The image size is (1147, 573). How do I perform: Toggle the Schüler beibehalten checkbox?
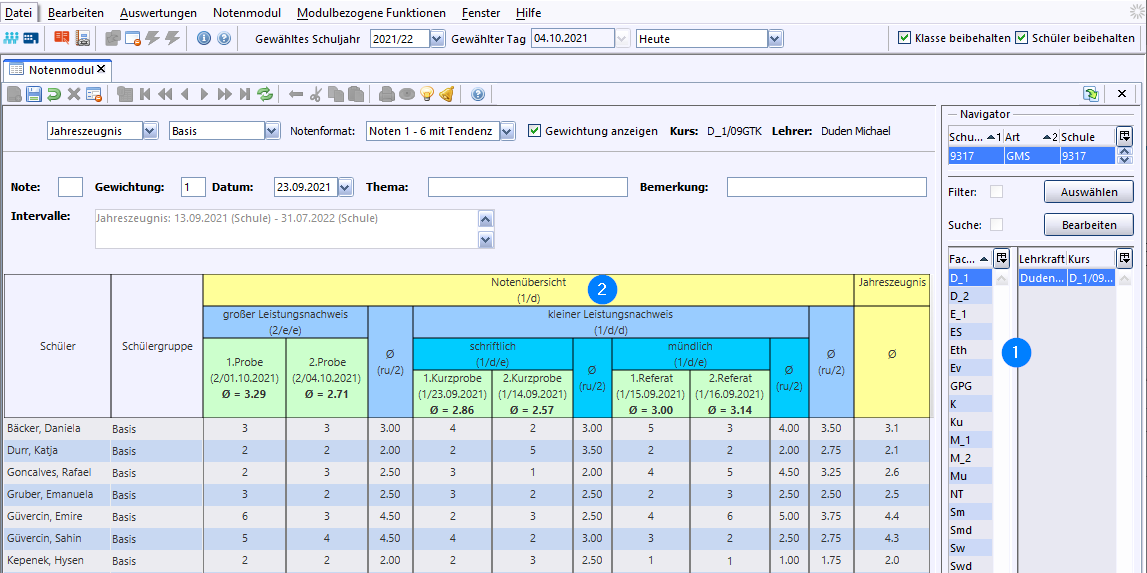pos(1021,38)
